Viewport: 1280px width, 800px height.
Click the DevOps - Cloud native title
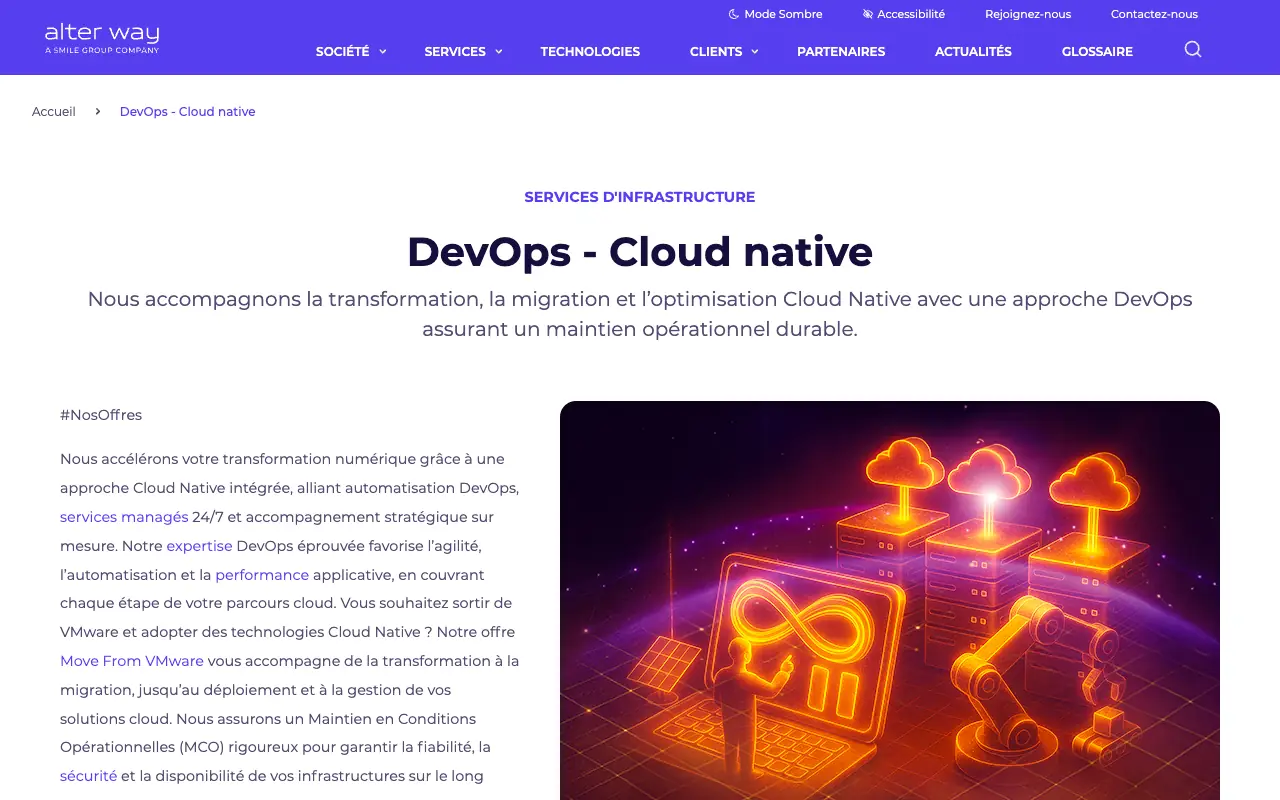pyautogui.click(x=640, y=251)
